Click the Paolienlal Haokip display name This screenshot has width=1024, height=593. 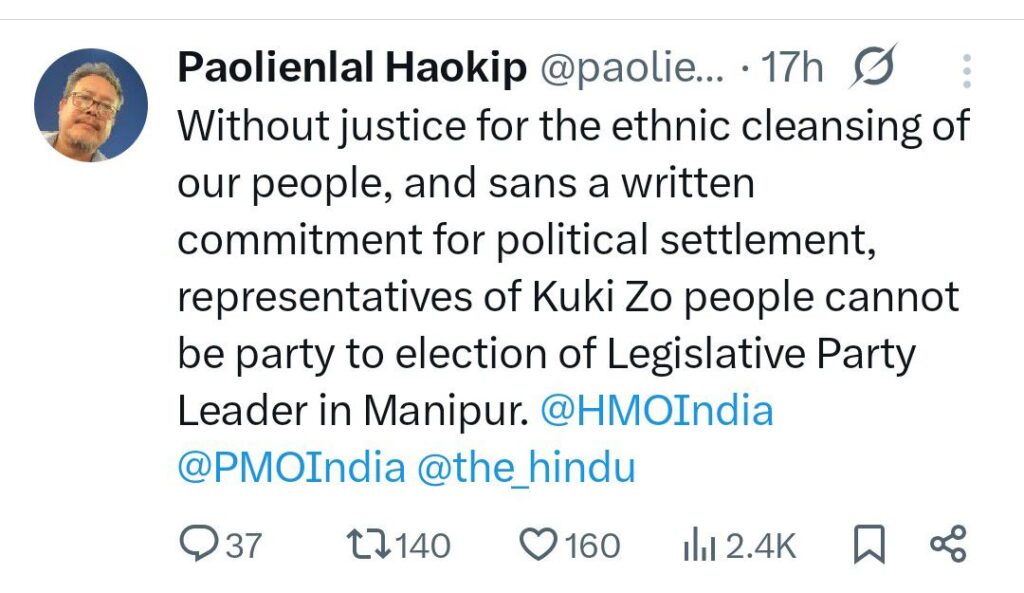[352, 69]
